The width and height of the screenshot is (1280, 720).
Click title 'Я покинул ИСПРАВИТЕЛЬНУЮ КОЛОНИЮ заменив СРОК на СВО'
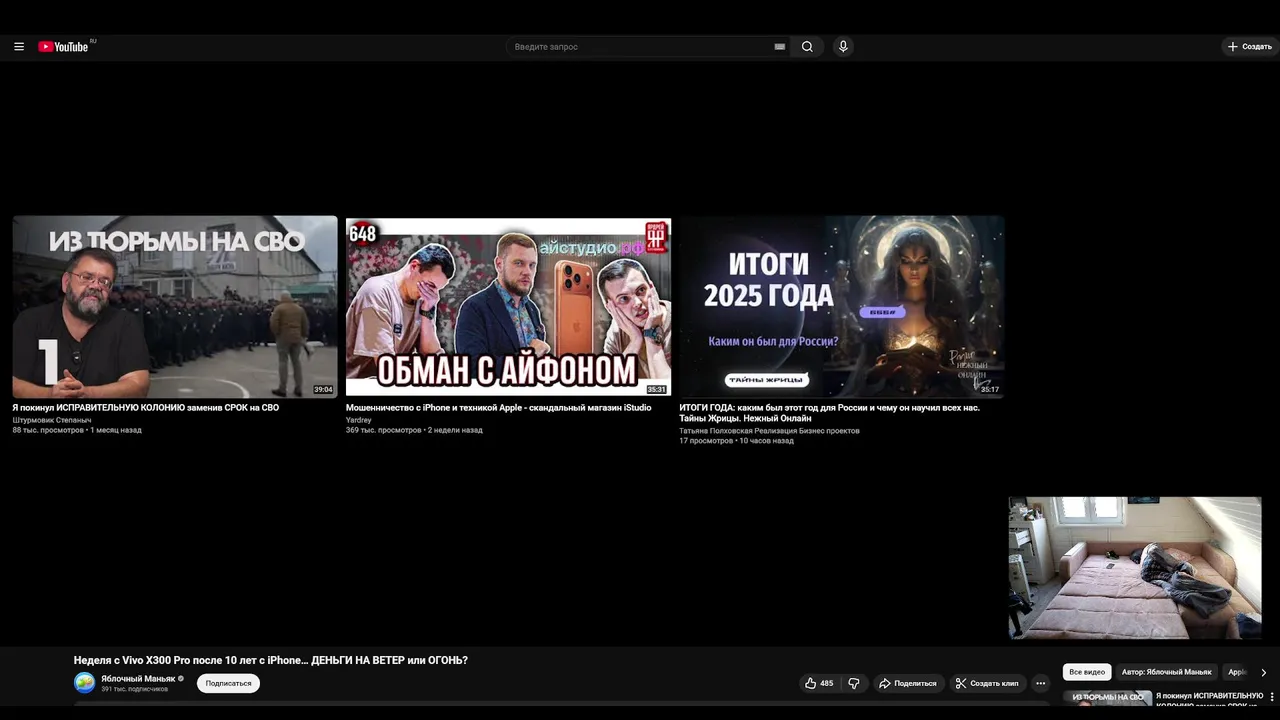click(x=146, y=408)
